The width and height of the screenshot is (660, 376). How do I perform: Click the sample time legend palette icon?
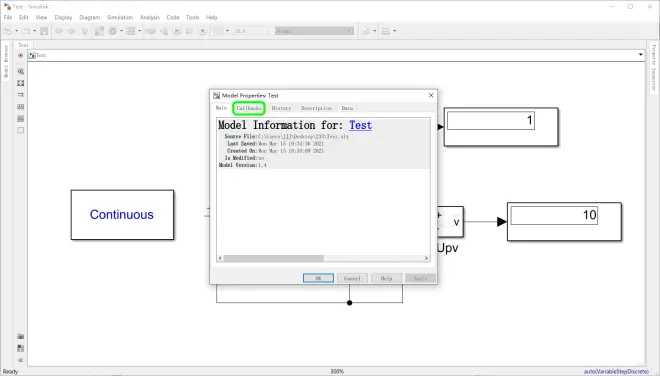coord(21,95)
